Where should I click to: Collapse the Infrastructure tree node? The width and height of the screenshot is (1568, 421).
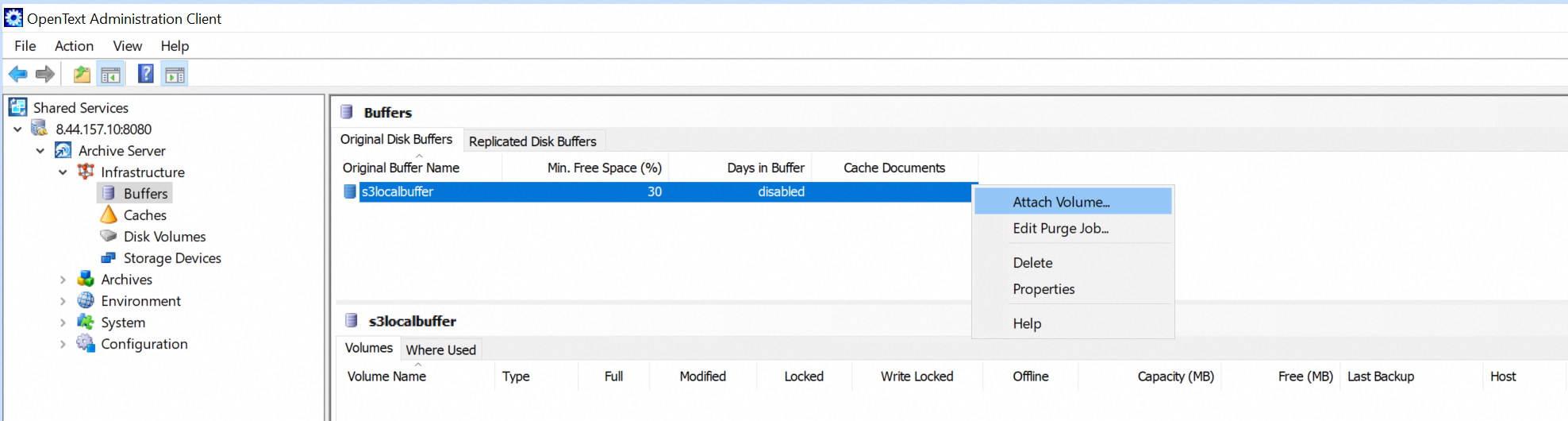click(63, 172)
